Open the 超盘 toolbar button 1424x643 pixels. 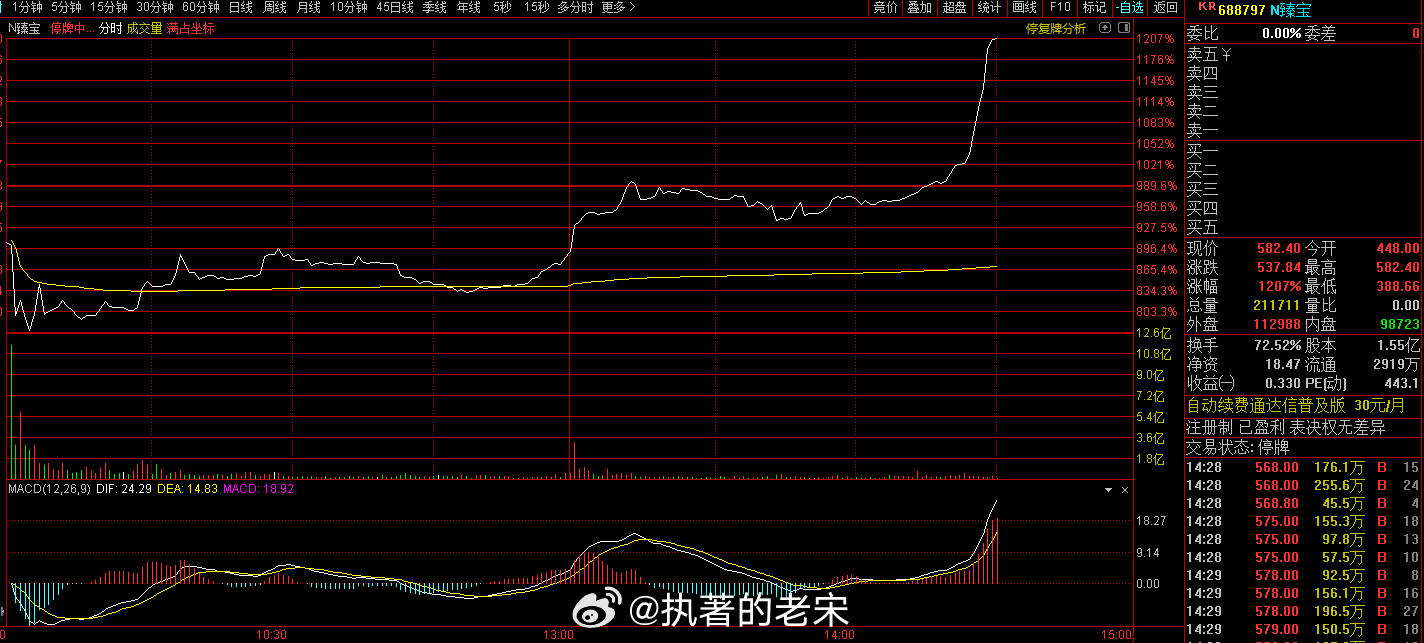pos(954,7)
